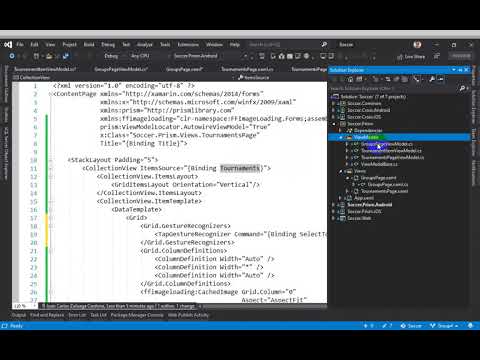Open the Tools menu
This screenshot has width=480, height=360.
pyautogui.click(x=165, y=44)
